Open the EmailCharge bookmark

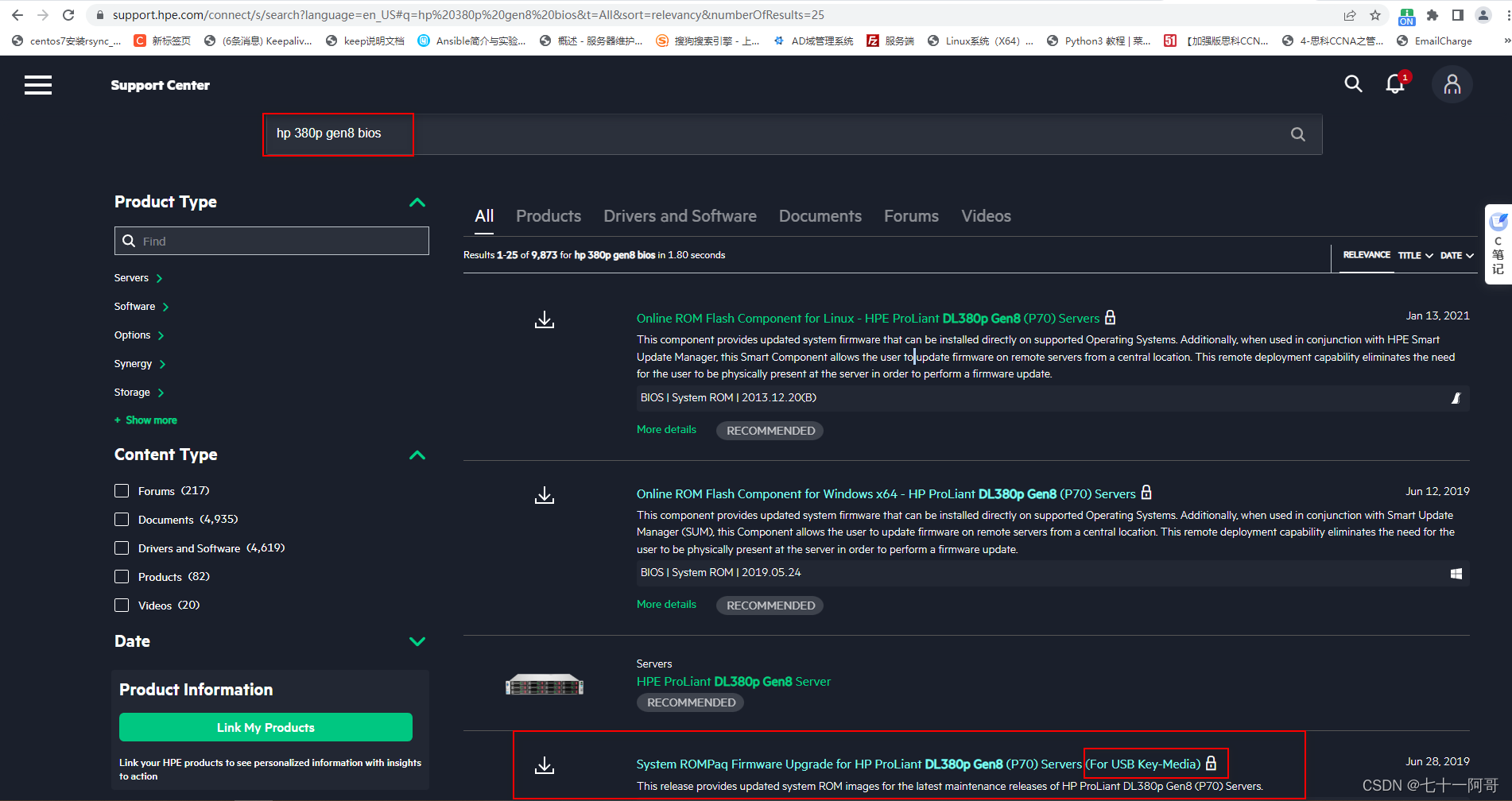click(x=1434, y=41)
